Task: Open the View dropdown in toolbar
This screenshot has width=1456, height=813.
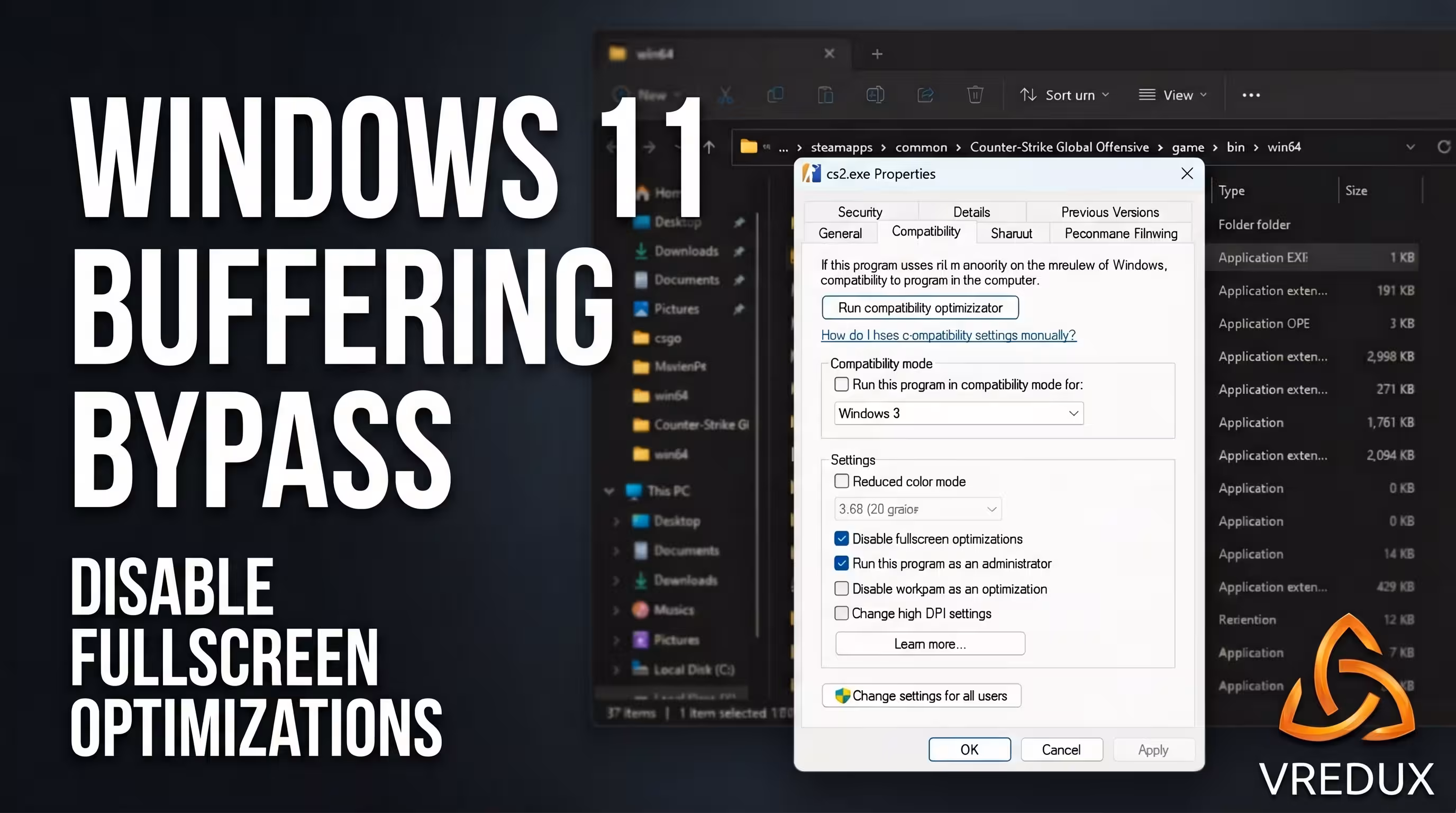Action: click(x=1173, y=95)
